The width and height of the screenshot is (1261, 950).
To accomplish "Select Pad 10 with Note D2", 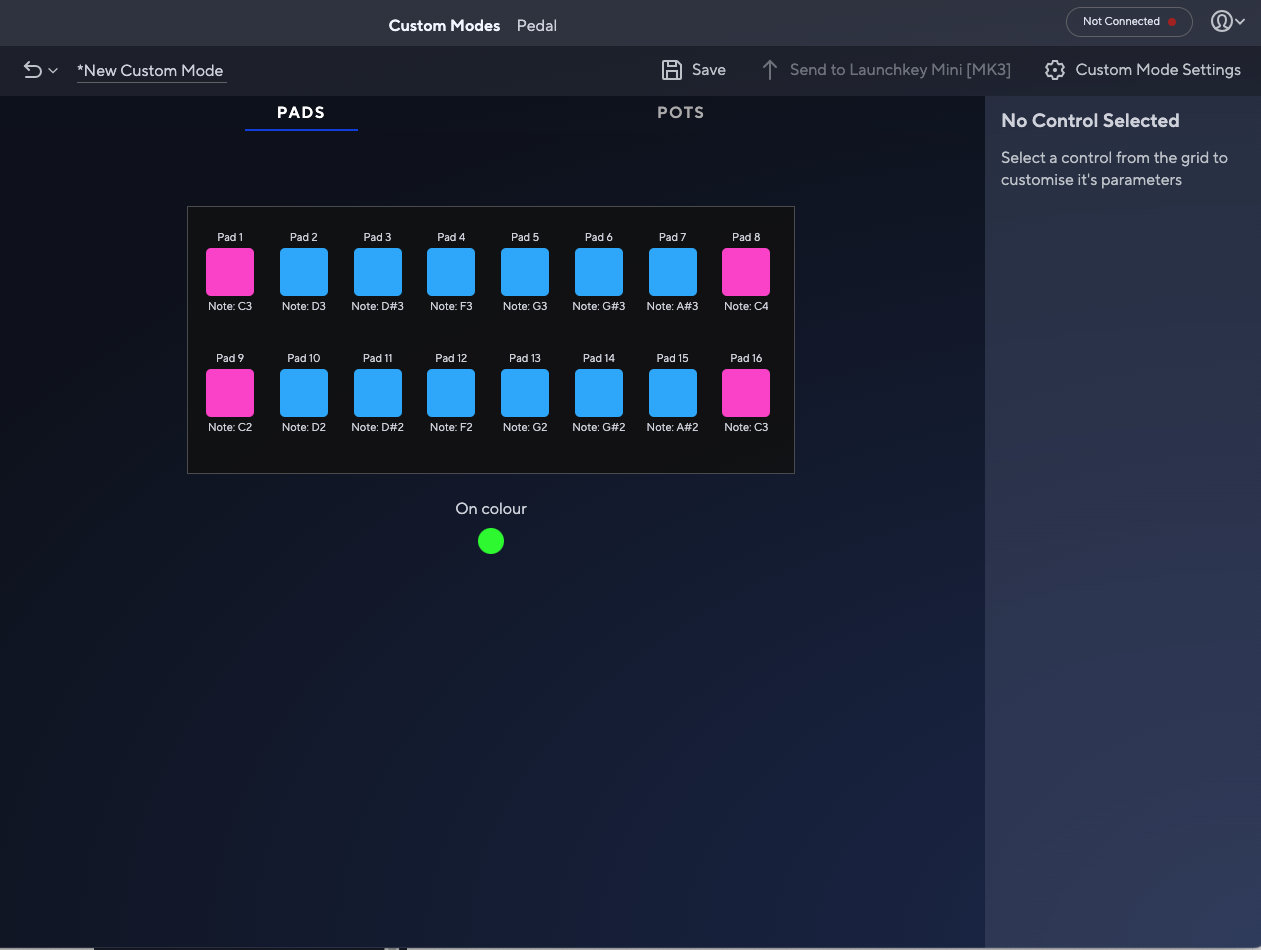I will click(304, 393).
